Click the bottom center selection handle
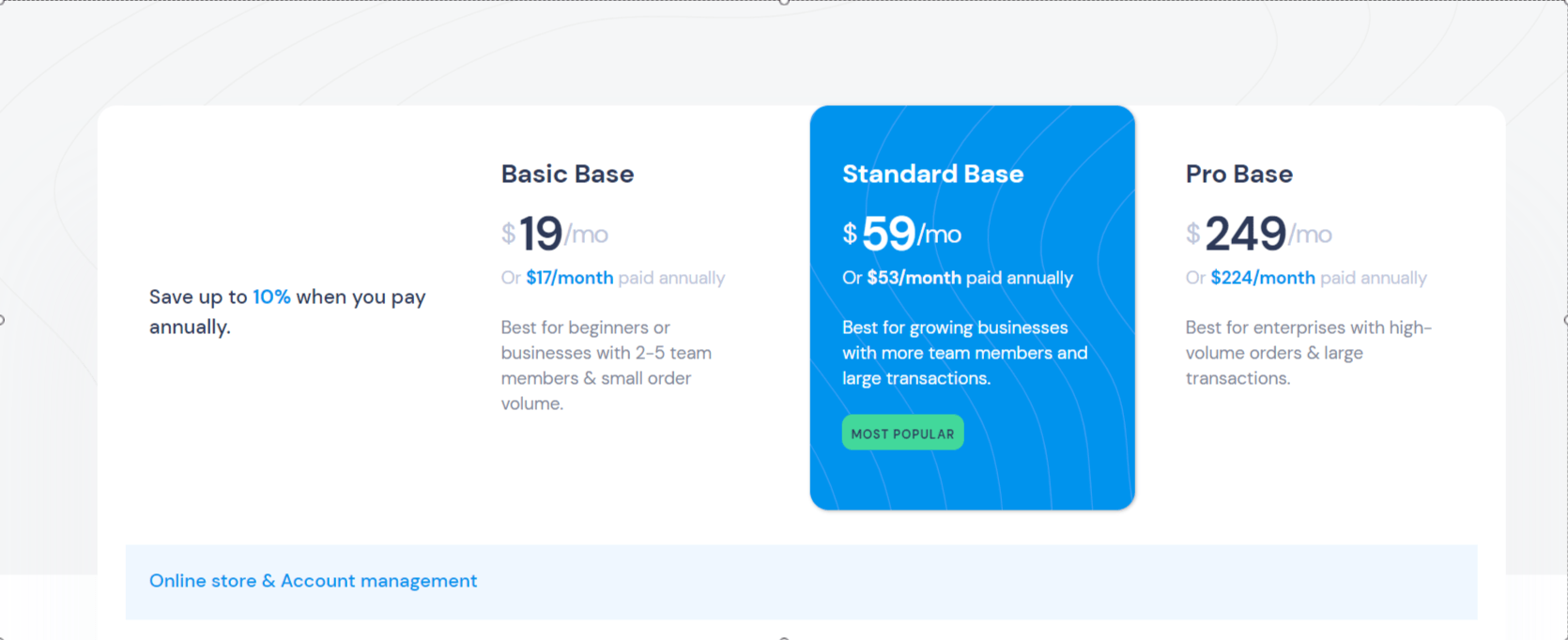 (784, 638)
